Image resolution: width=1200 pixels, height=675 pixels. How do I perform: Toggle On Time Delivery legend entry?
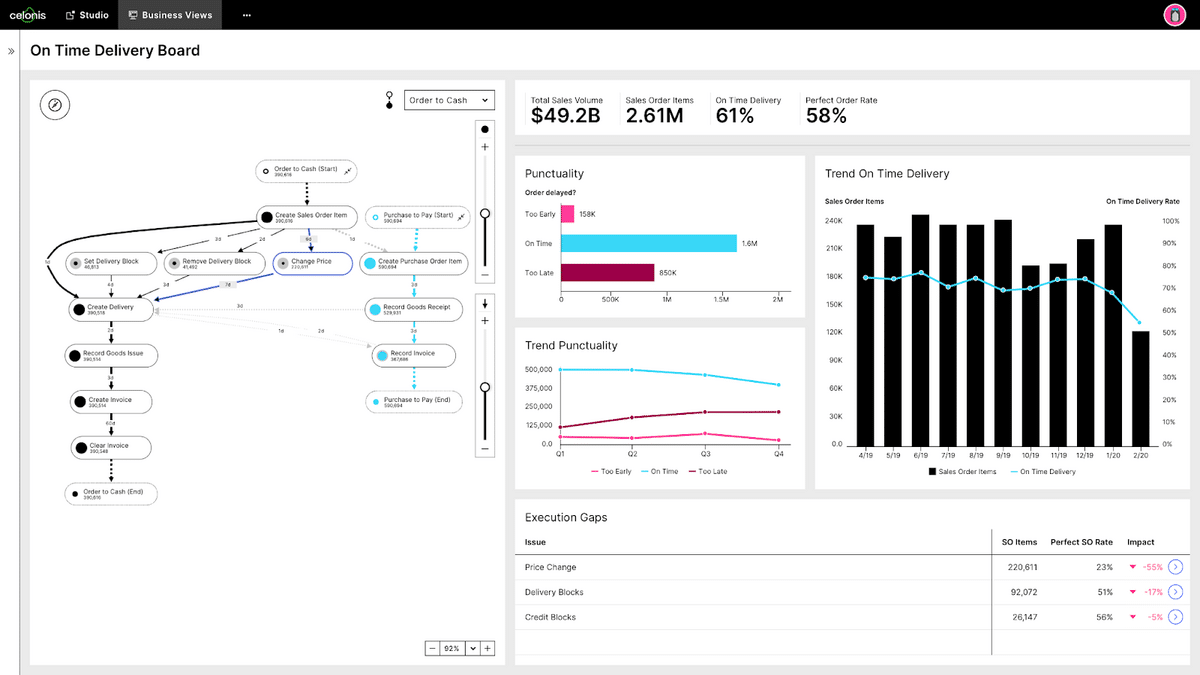[1043, 471]
